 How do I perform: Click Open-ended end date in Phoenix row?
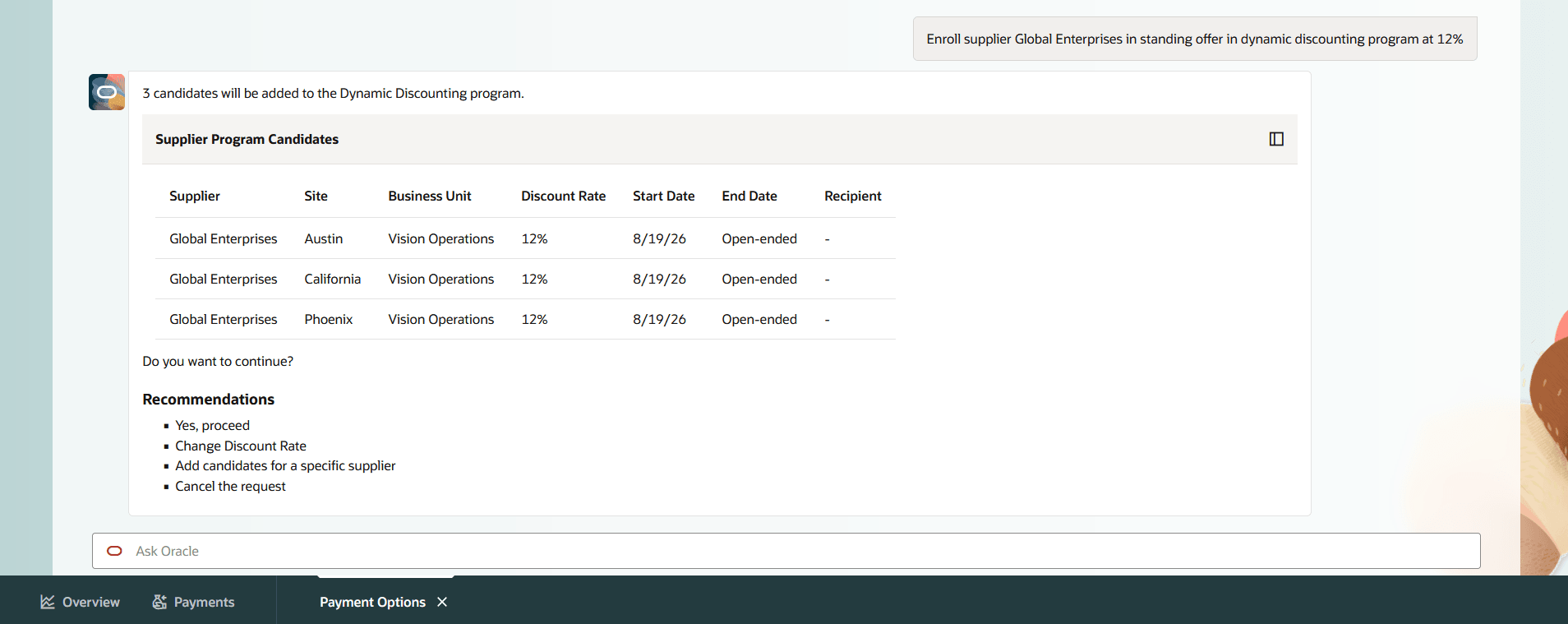point(759,319)
